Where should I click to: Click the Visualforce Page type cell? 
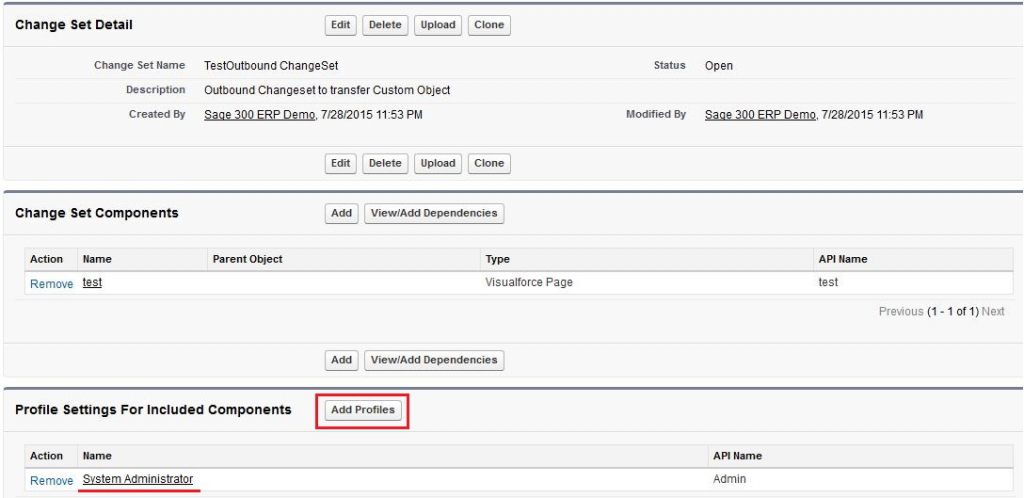[x=529, y=283]
